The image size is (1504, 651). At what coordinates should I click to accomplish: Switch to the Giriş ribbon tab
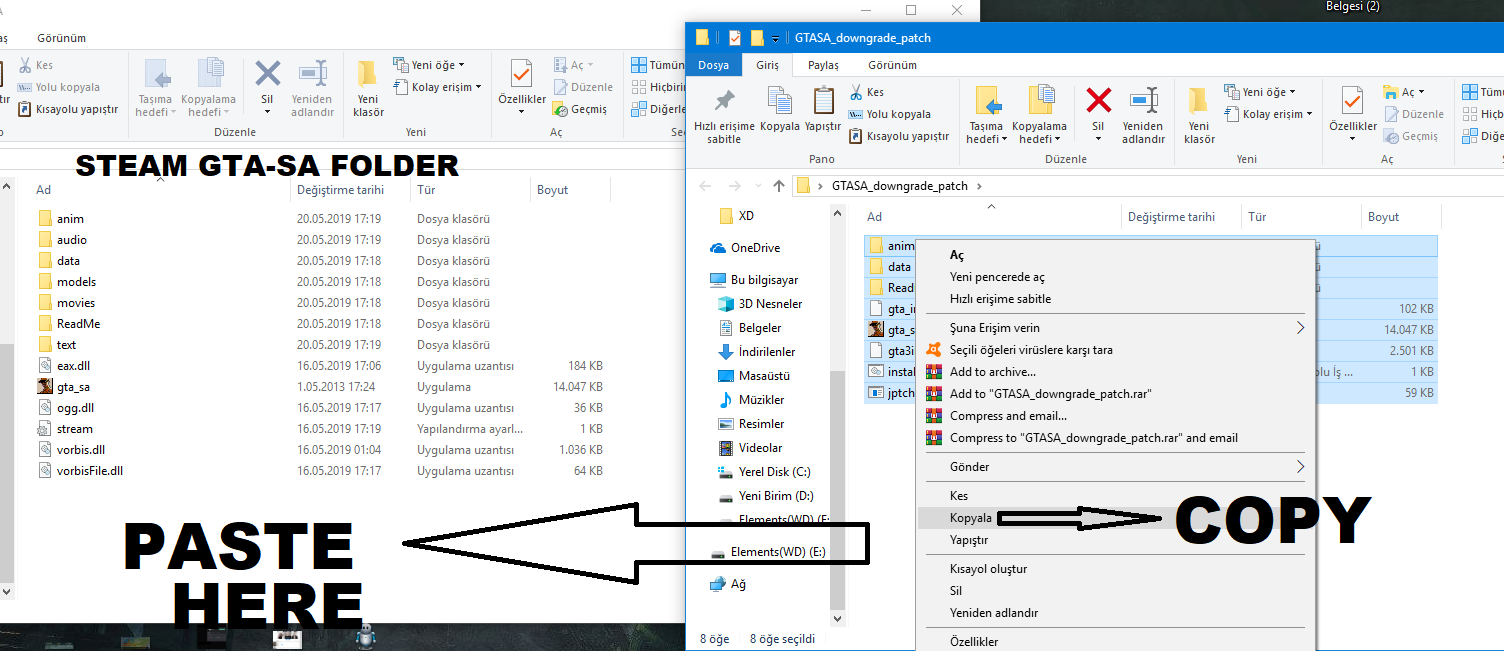click(x=767, y=65)
